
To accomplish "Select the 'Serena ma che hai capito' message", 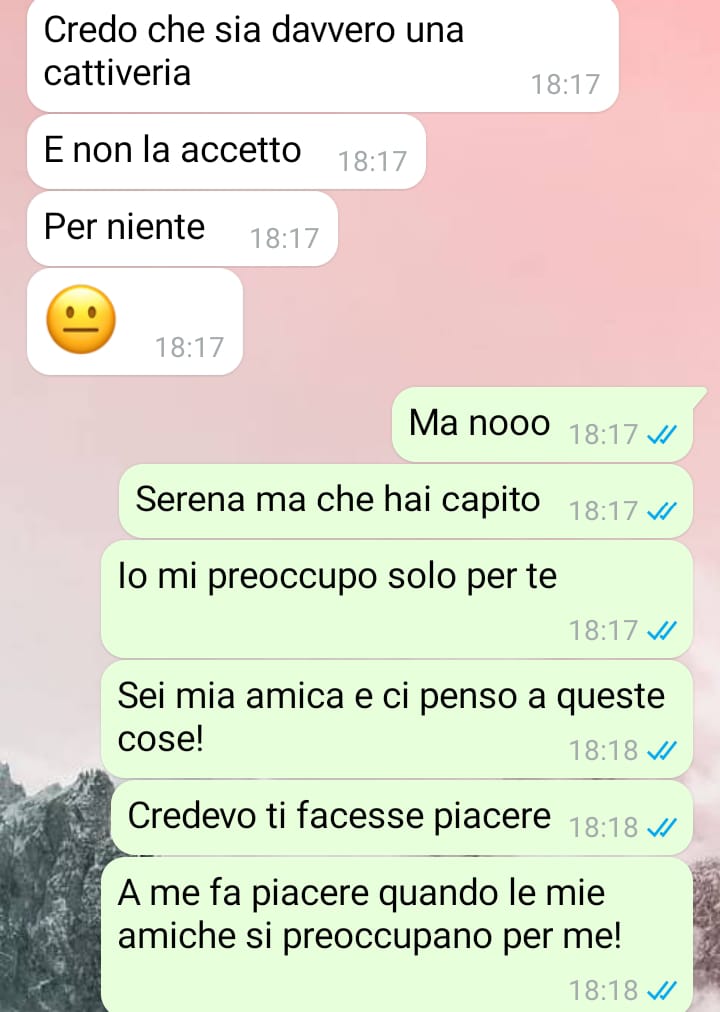I will pos(406,501).
